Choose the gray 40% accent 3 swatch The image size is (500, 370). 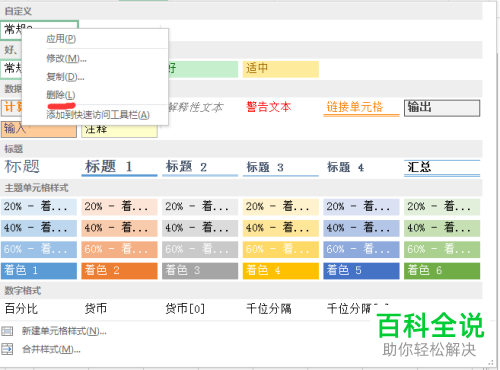(200, 228)
